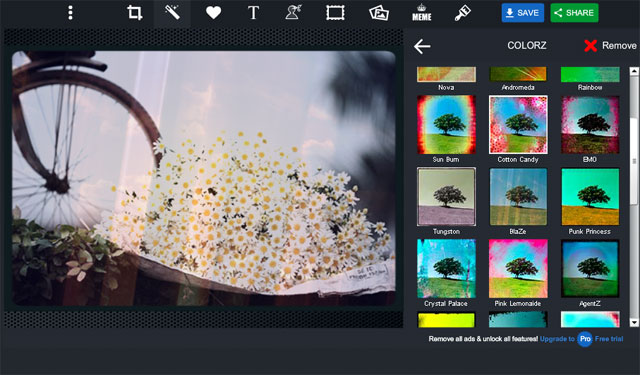
Task: Select the Text tool icon
Action: point(253,13)
